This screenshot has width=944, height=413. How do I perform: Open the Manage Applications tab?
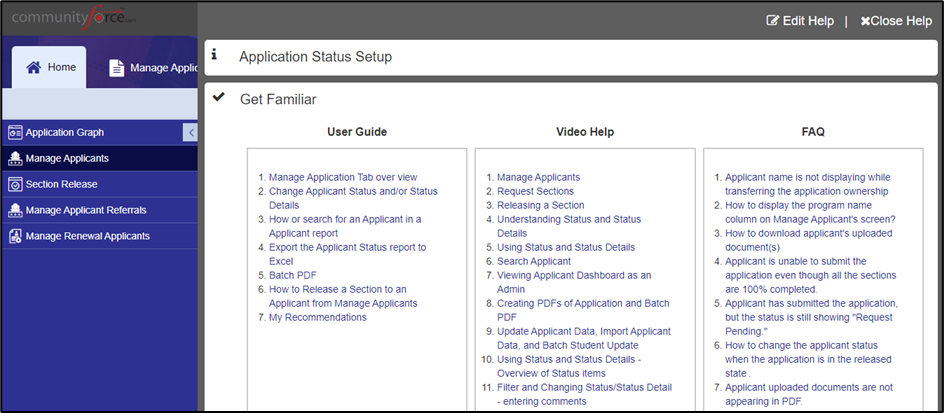pos(152,68)
